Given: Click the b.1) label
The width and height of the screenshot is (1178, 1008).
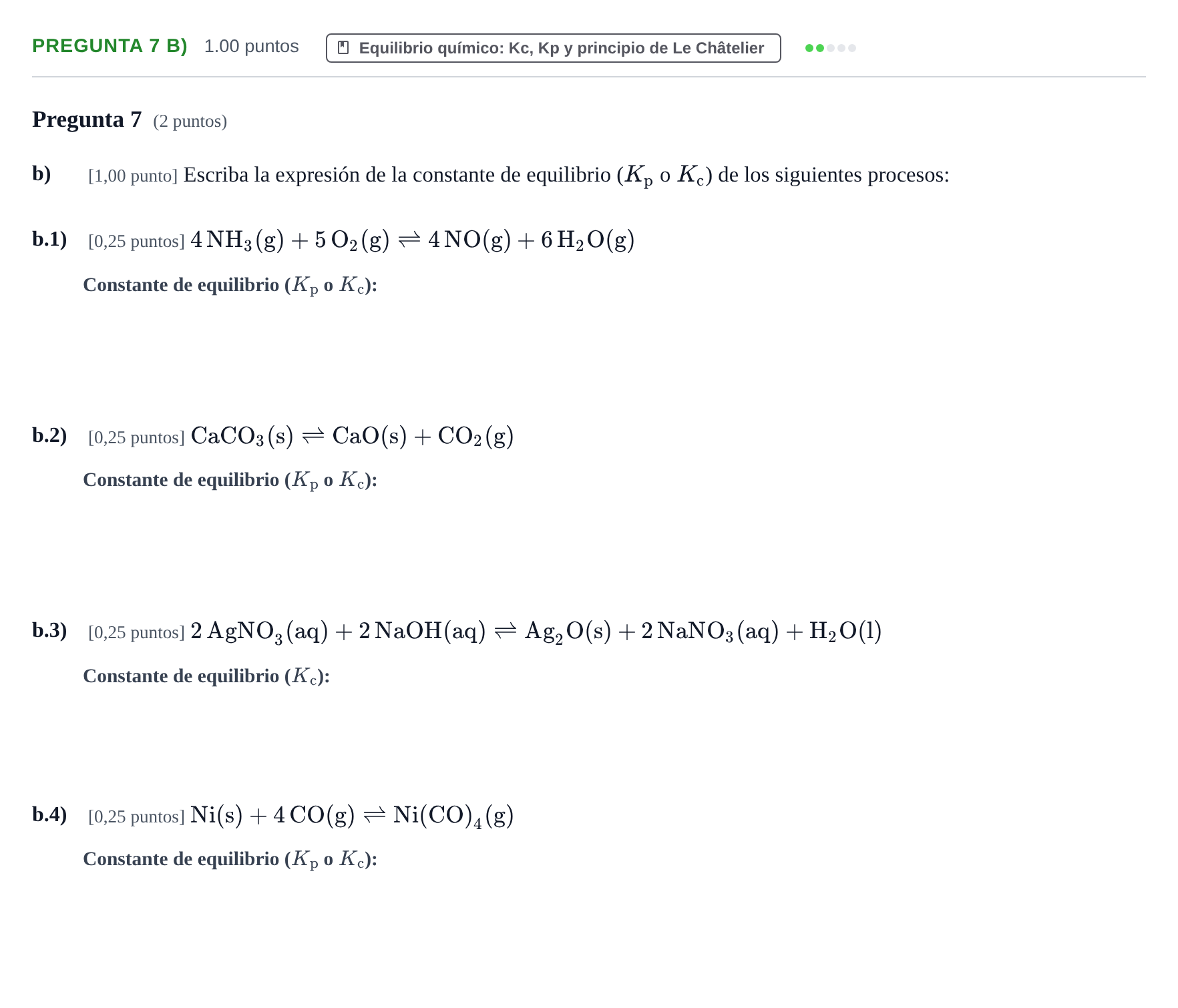Looking at the screenshot, I should tap(49, 239).
